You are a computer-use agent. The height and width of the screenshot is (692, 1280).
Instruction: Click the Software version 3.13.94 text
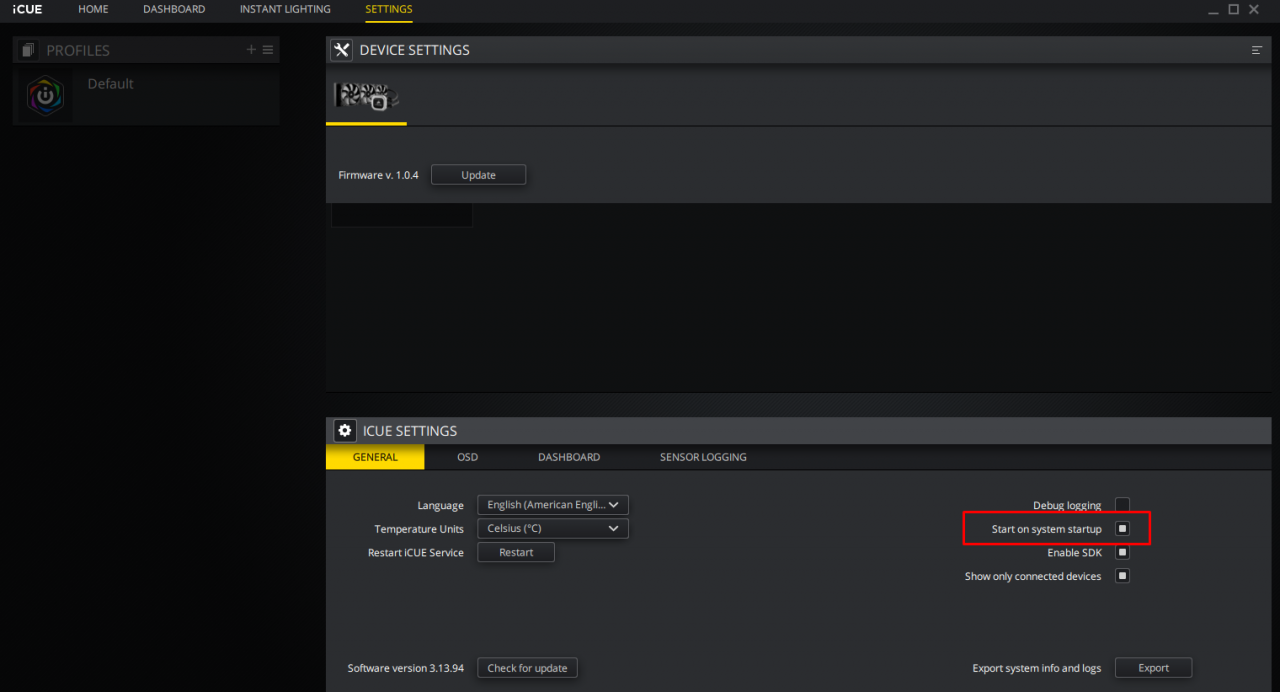[x=406, y=668]
